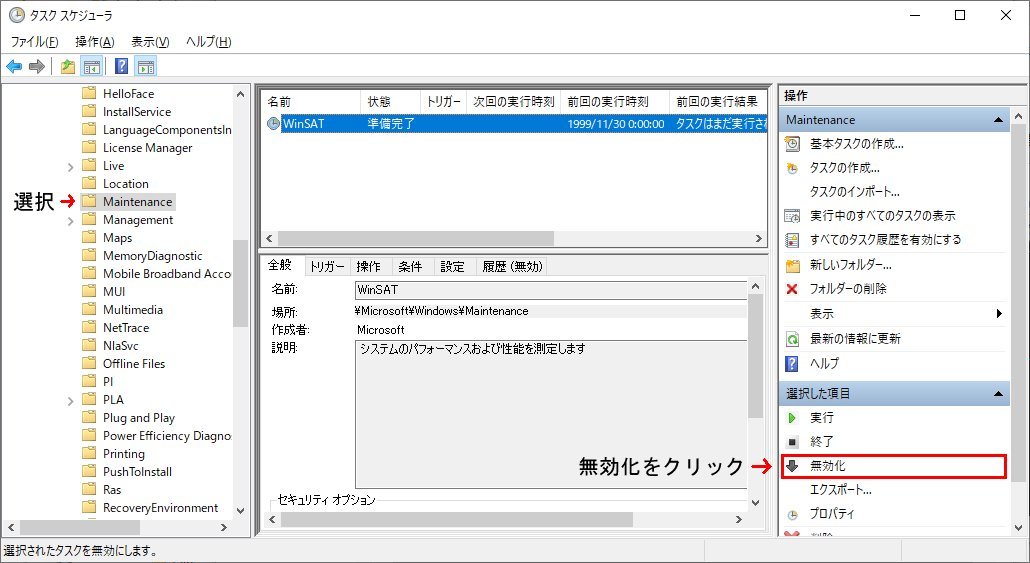Disable the task via 無効化
Screen dimensions: 1030x563
[828, 466]
